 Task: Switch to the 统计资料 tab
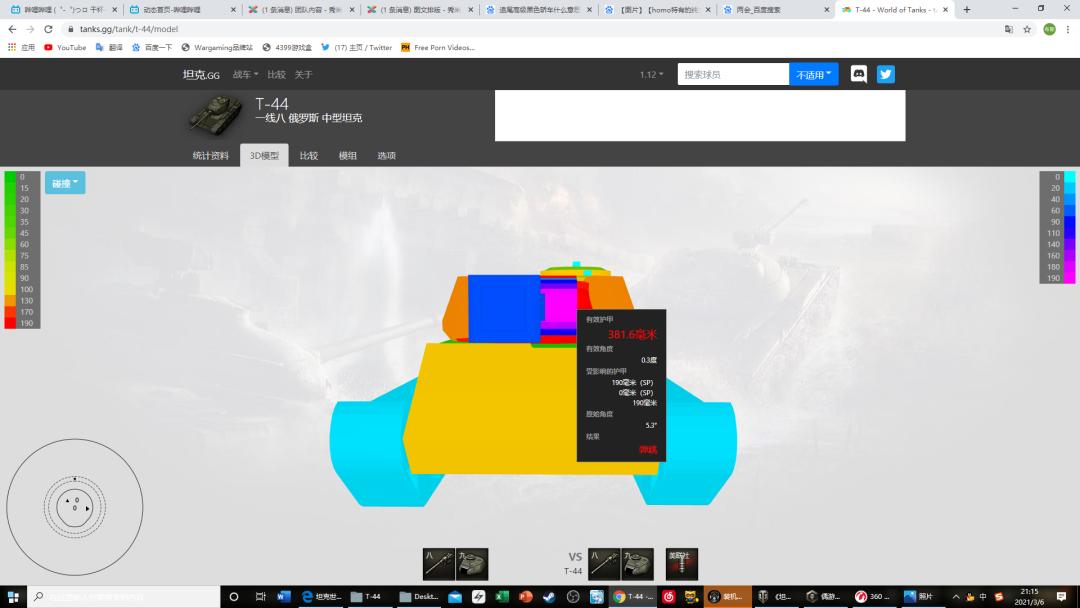coord(210,156)
